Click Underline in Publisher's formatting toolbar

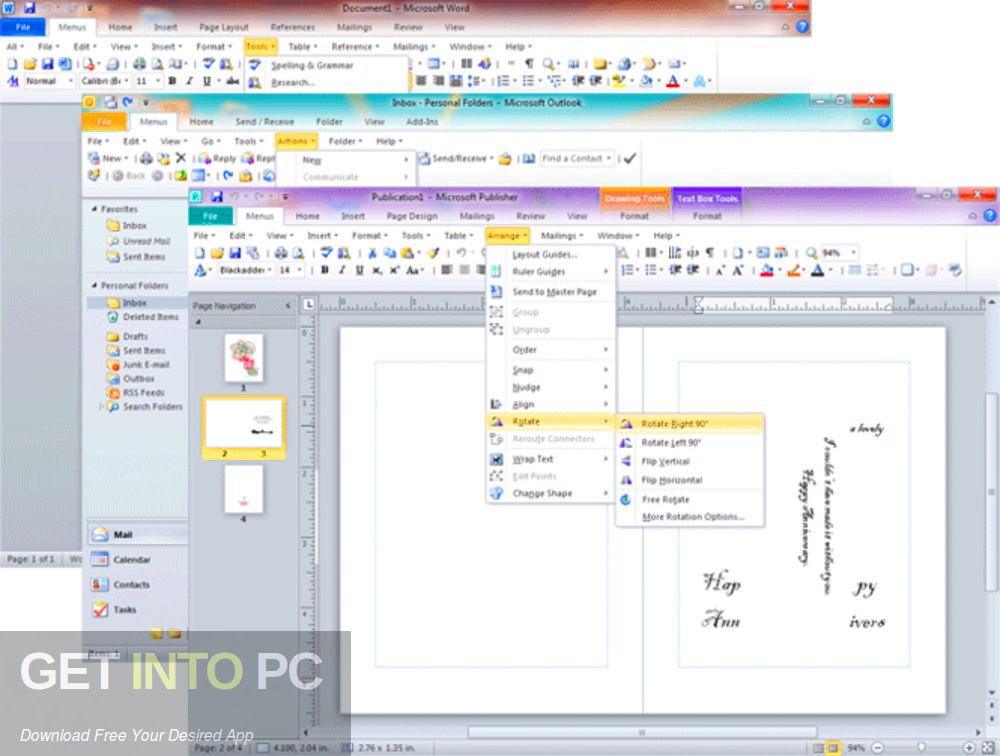click(x=359, y=270)
